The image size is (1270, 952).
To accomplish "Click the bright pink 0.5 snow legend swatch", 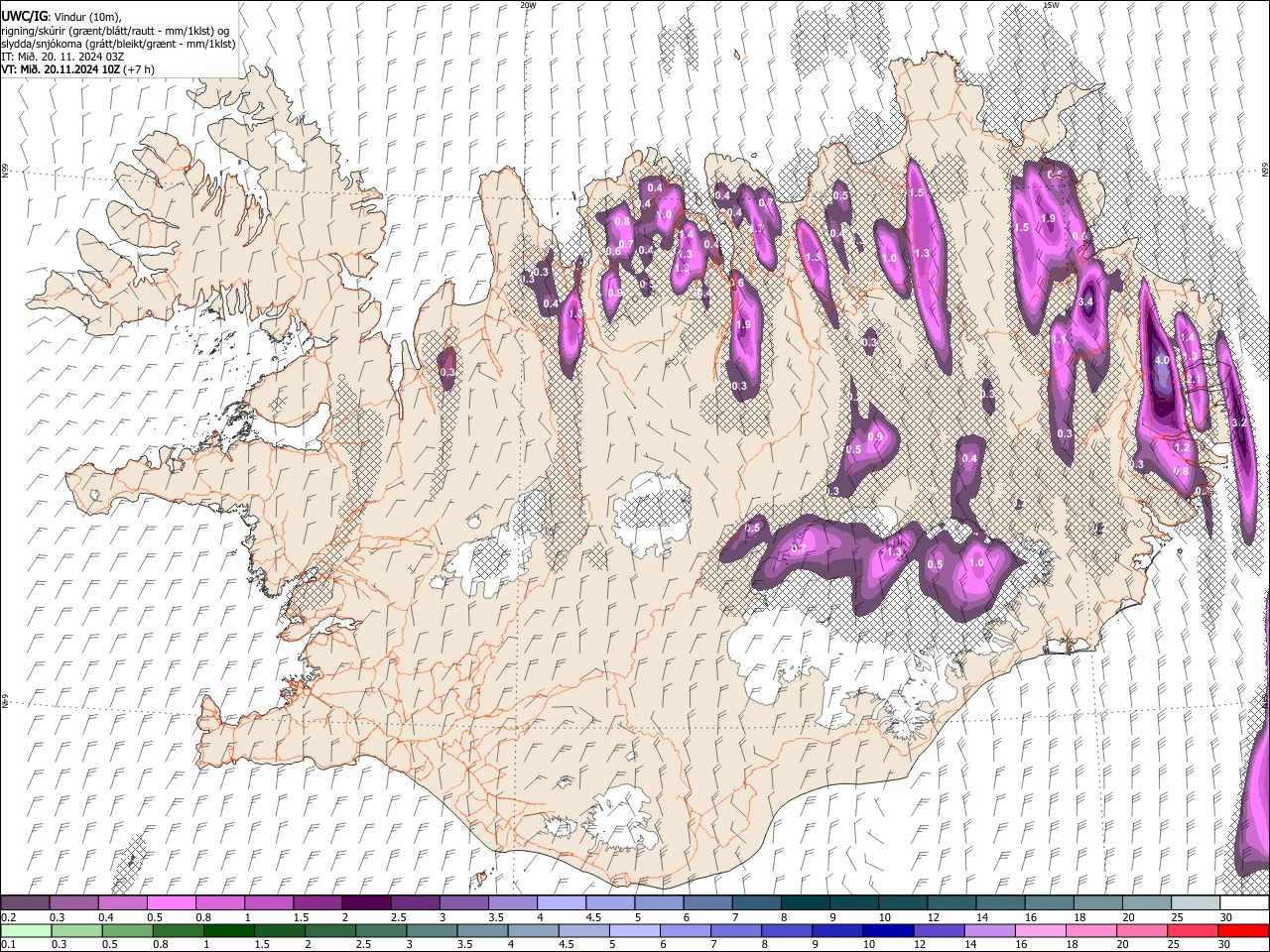I will 171,903.
